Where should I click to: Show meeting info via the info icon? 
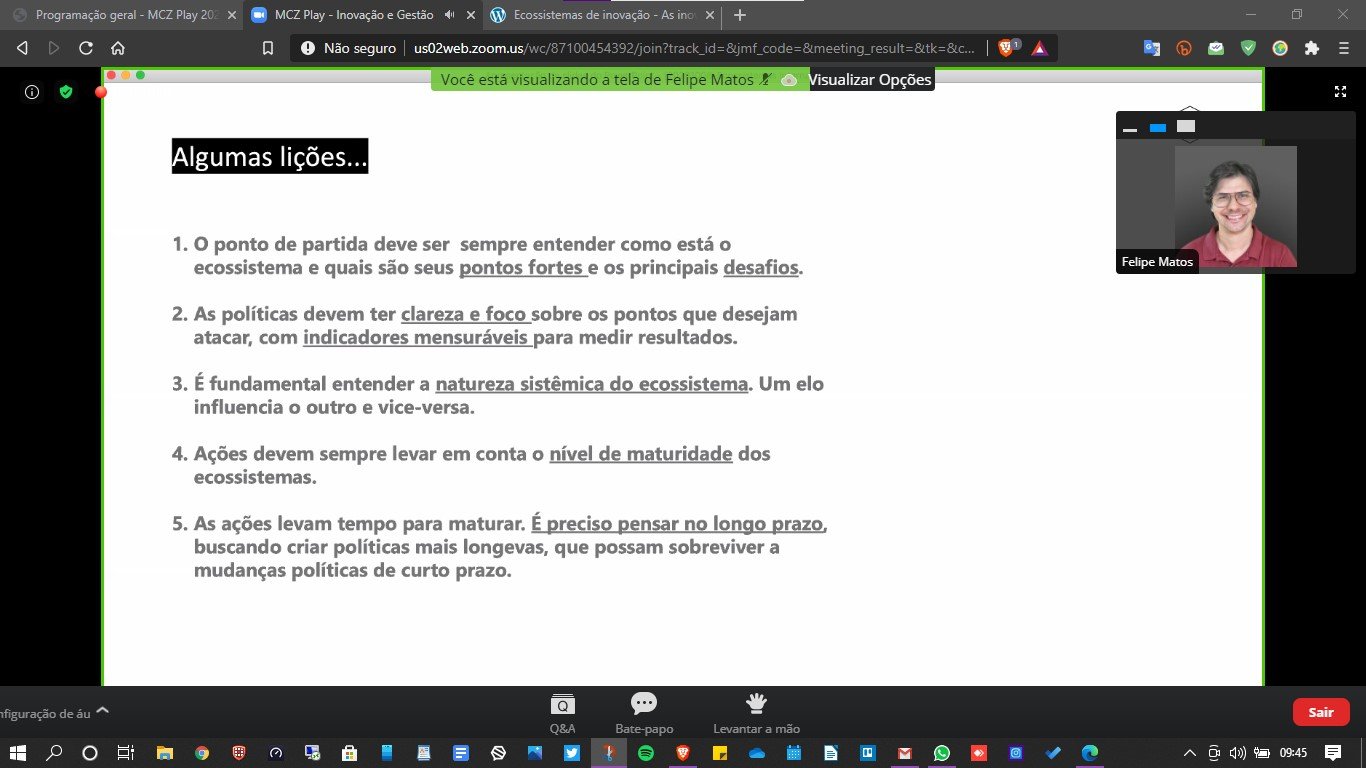[32, 92]
